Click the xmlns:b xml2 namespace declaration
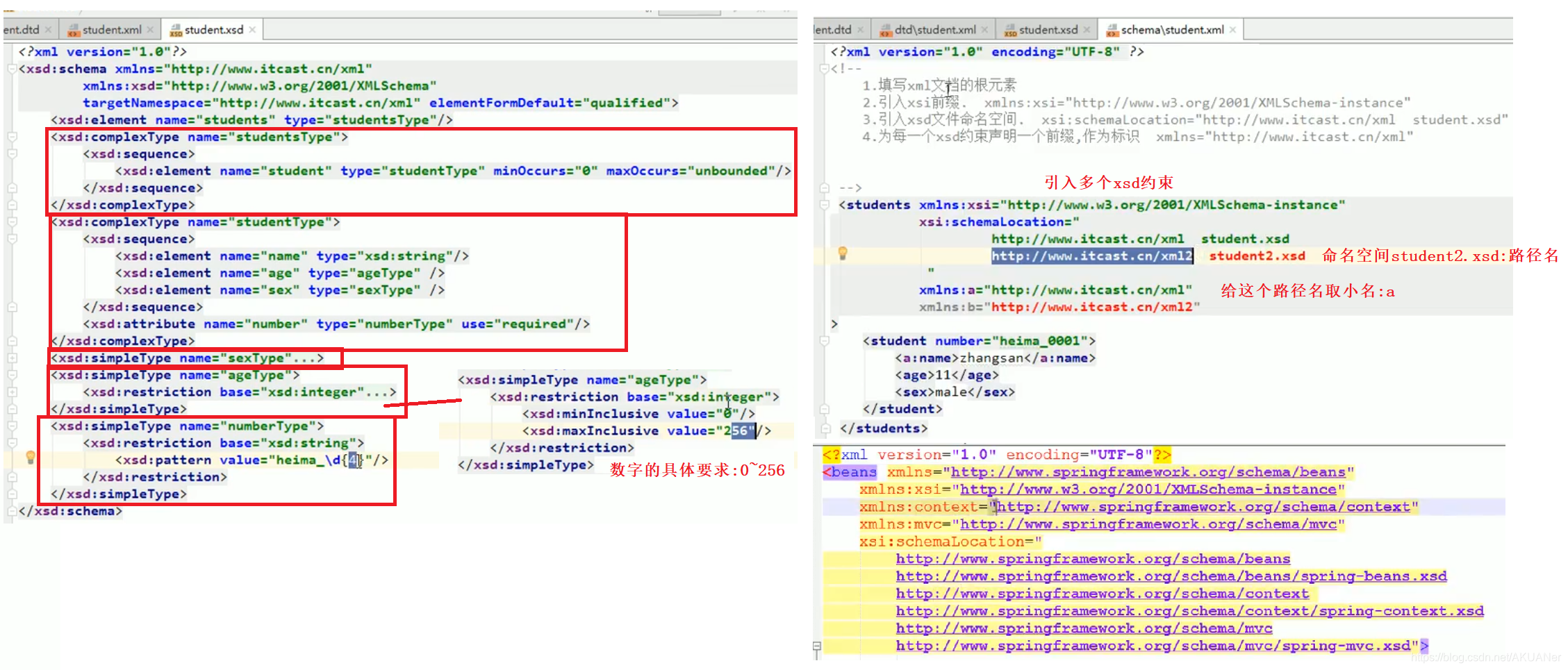 tap(1059, 307)
